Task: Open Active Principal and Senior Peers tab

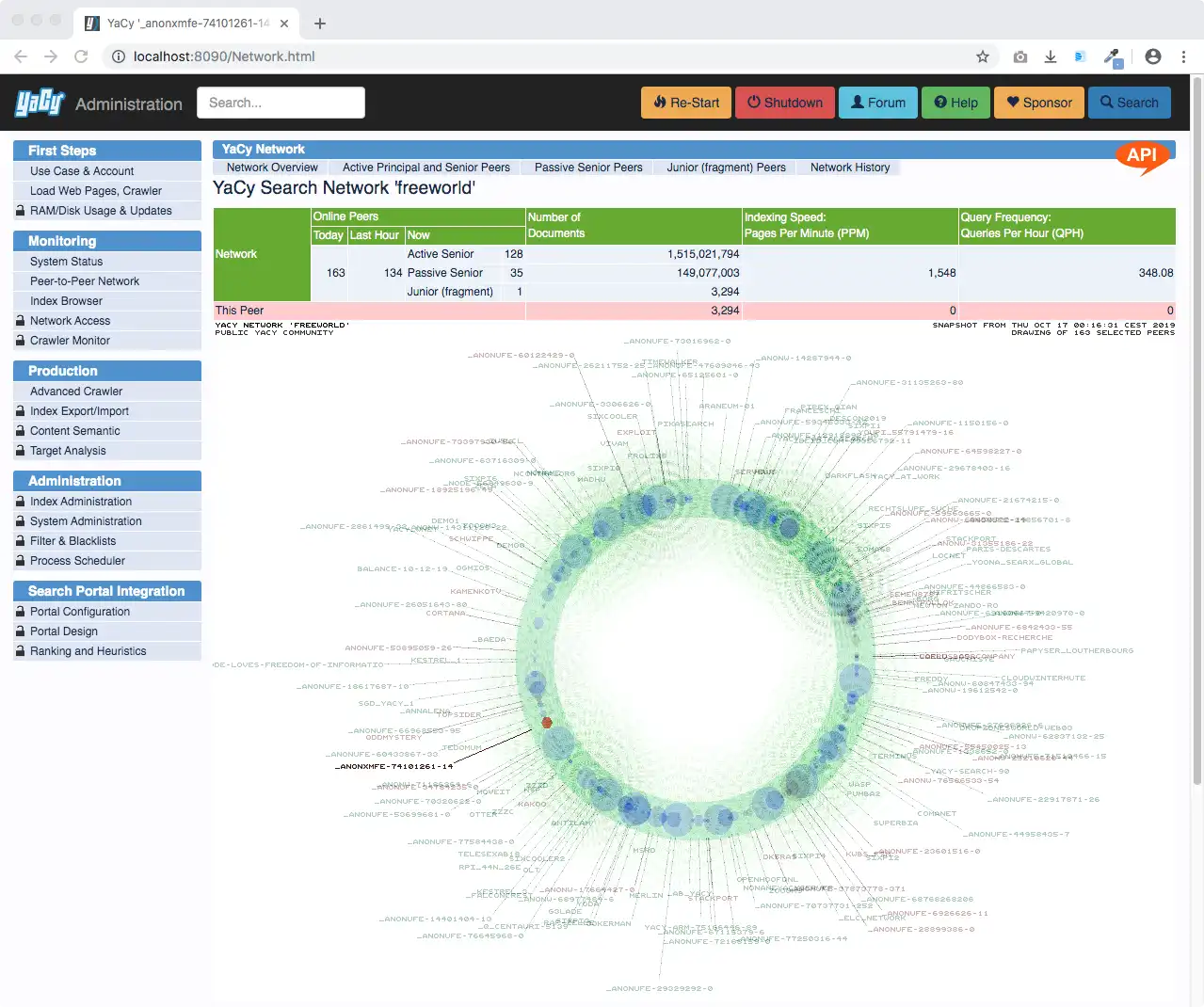Action: pyautogui.click(x=426, y=168)
